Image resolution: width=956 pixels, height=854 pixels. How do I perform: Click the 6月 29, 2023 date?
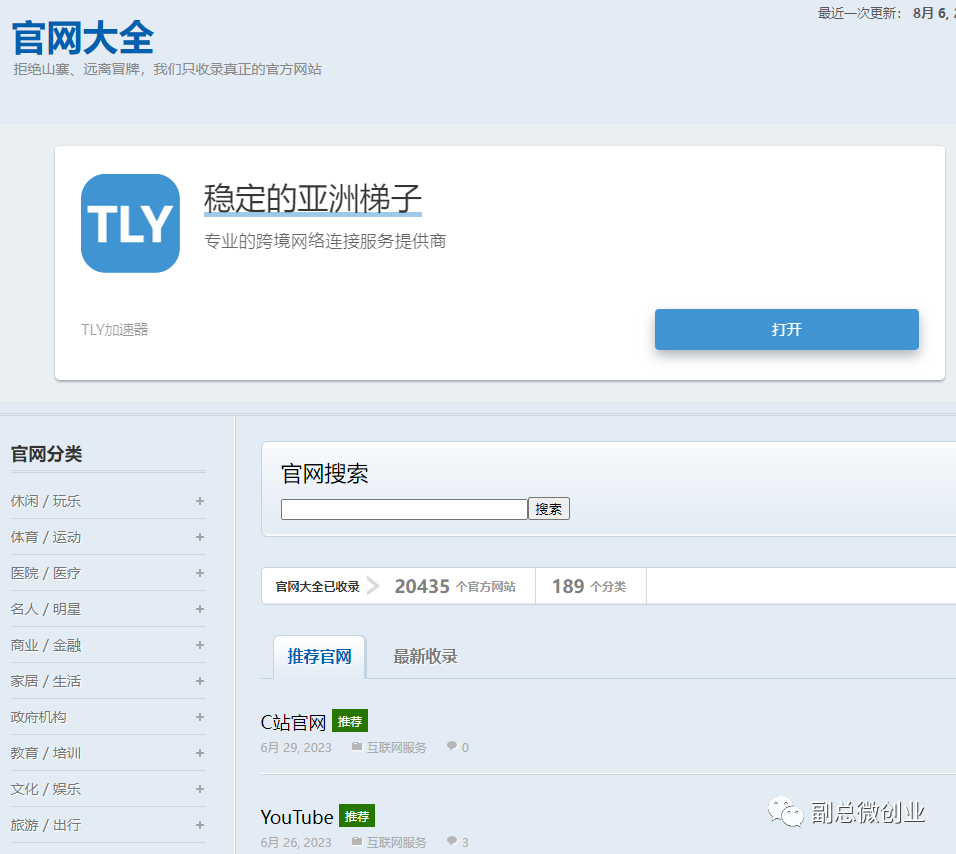[296, 747]
